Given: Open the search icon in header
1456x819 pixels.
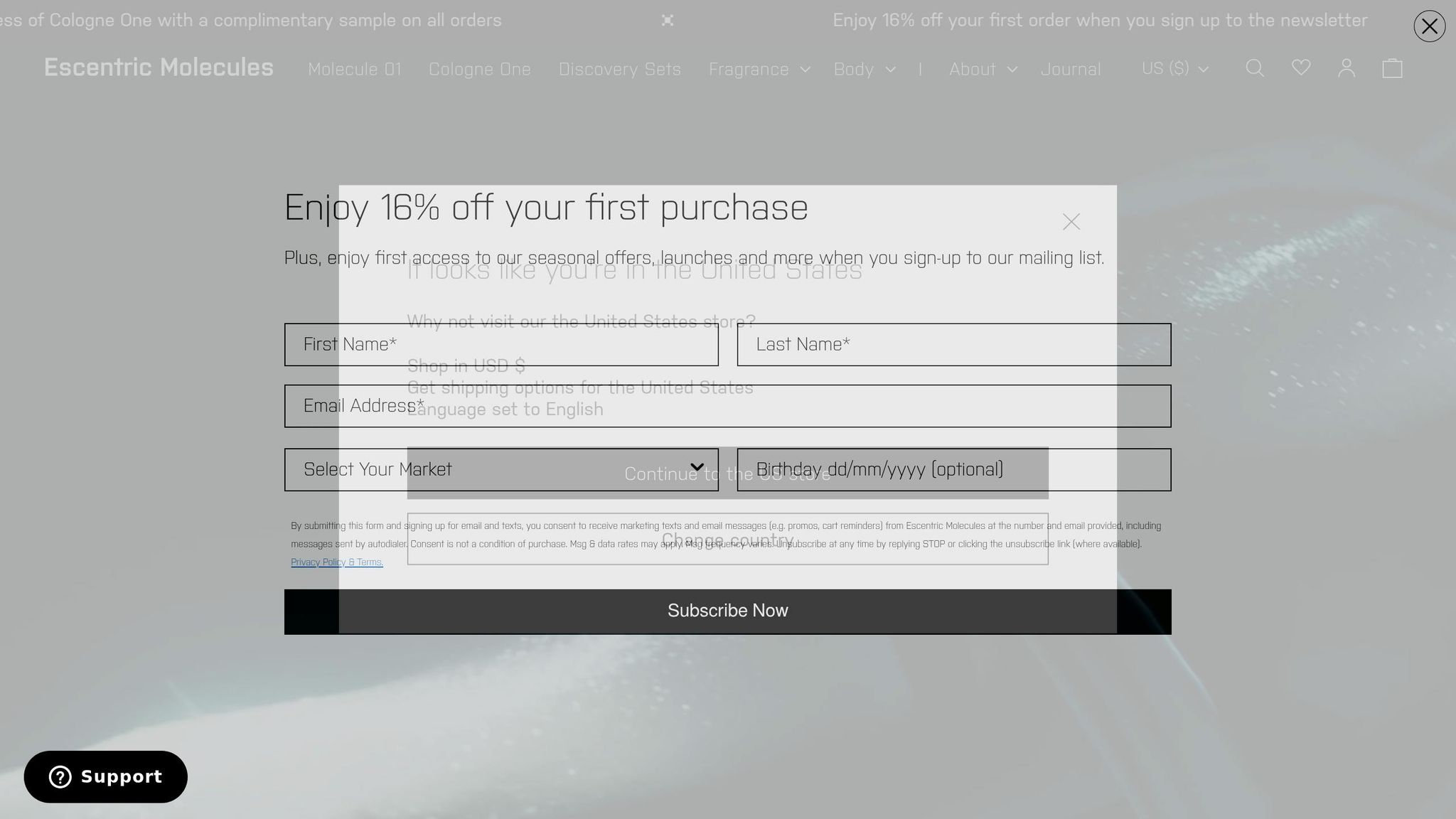Looking at the screenshot, I should click(x=1255, y=68).
